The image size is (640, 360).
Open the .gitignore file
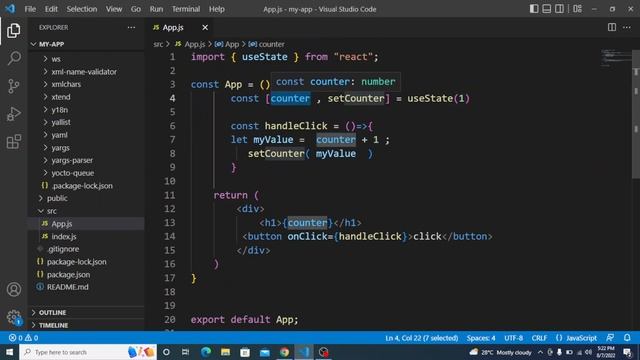pyautogui.click(x=87, y=249)
